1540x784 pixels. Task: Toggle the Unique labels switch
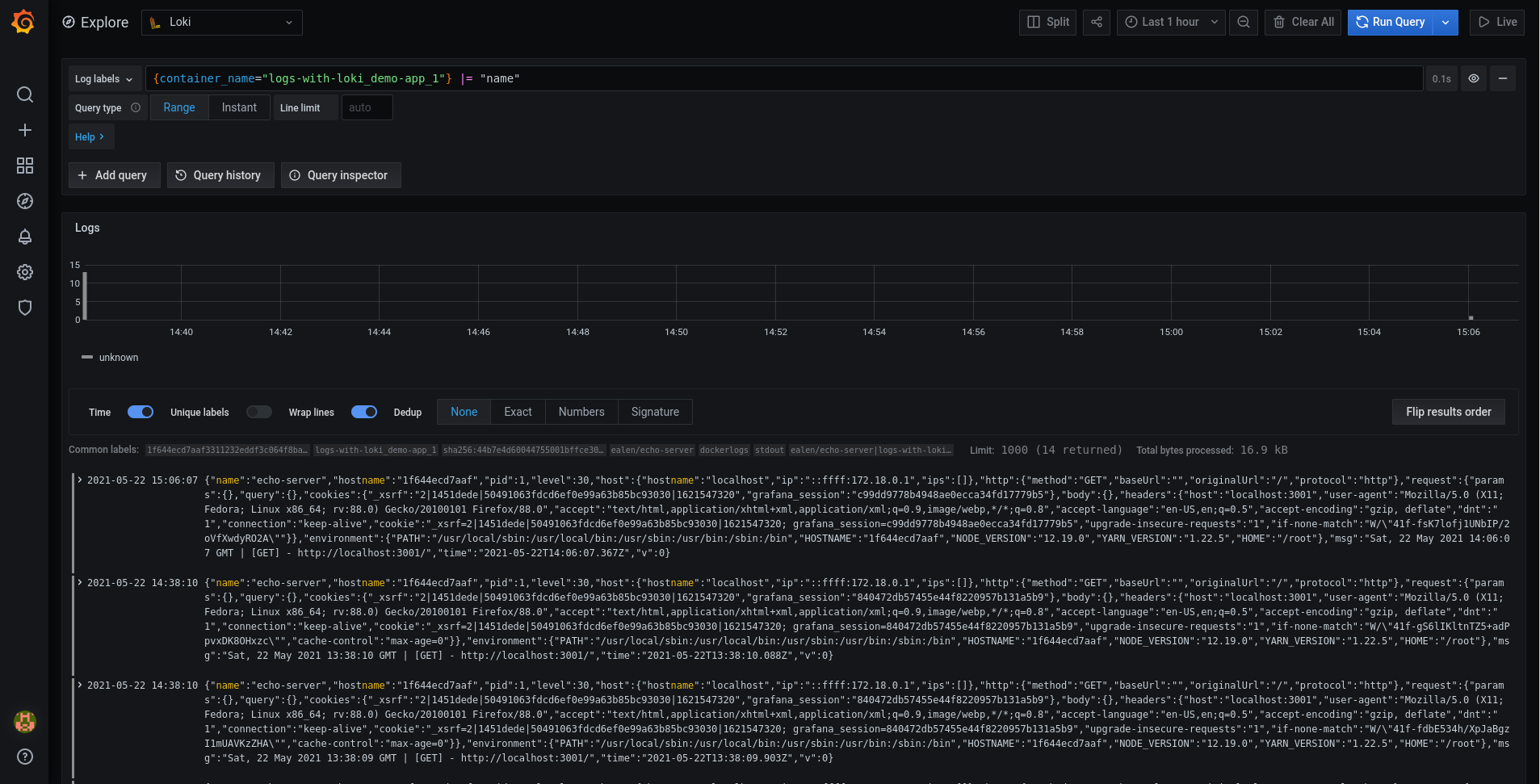(259, 412)
